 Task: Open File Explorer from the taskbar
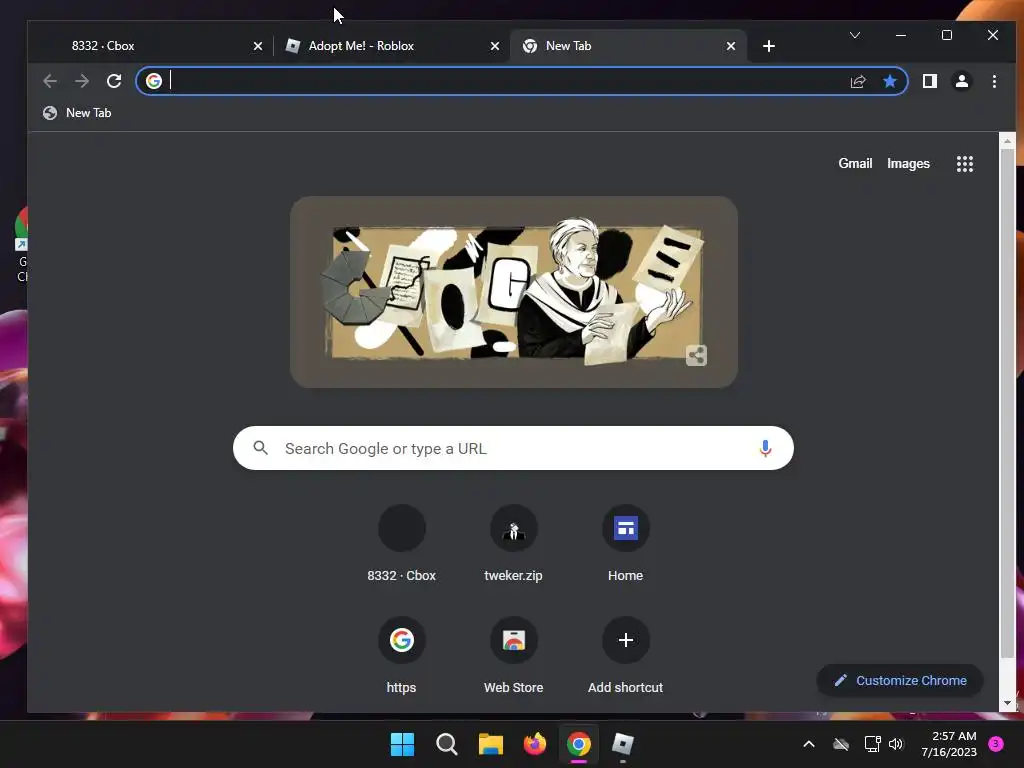[490, 744]
